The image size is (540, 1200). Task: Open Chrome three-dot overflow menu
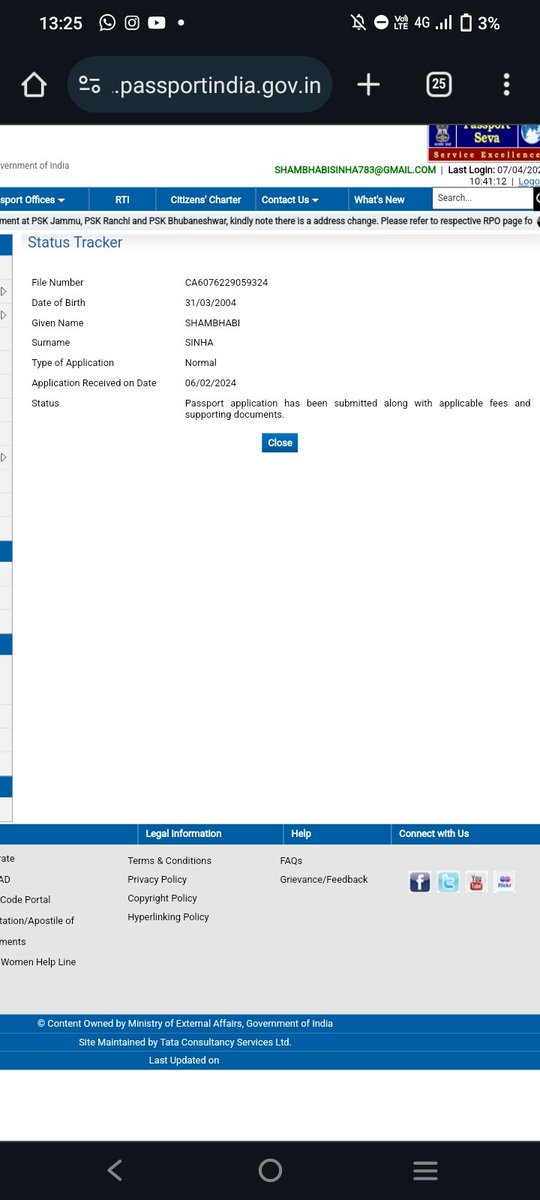506,85
